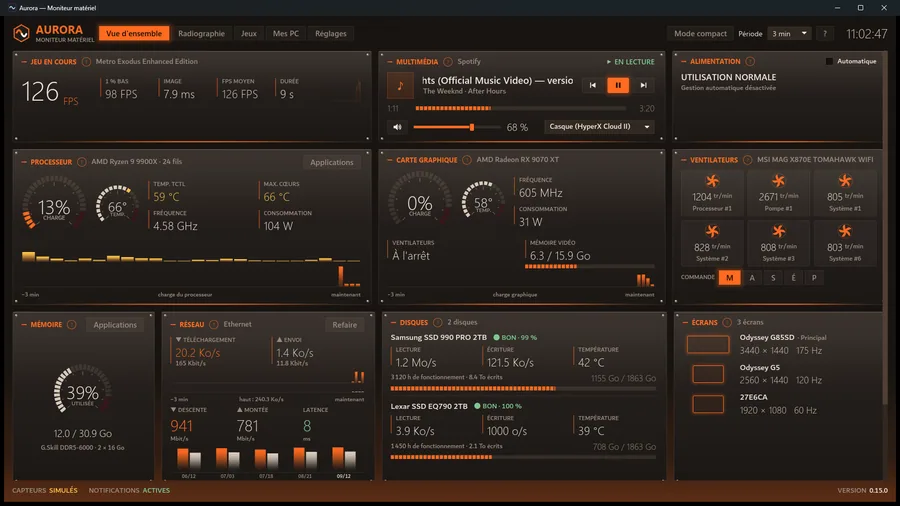
Task: Click the info icon beside Jeu en cours
Action: 86,61
